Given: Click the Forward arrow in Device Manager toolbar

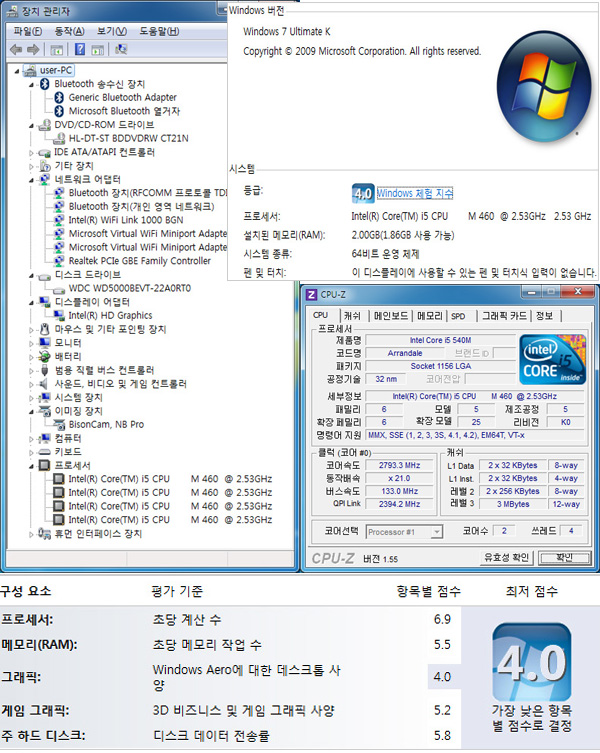Looking at the screenshot, I should click(33, 49).
